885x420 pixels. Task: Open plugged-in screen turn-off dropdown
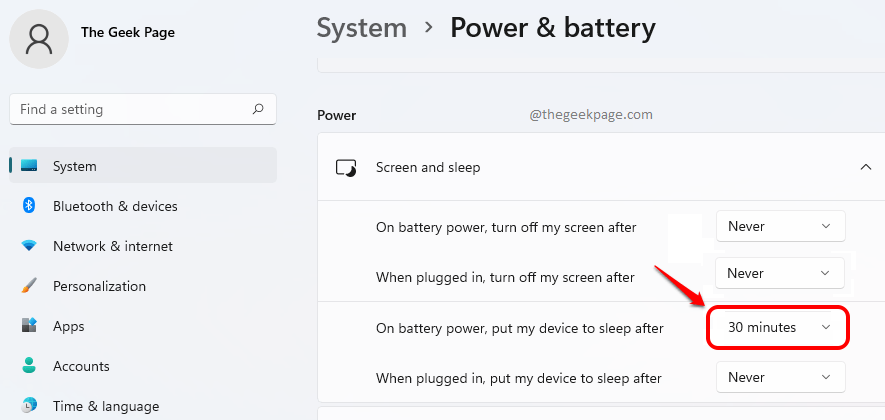780,273
